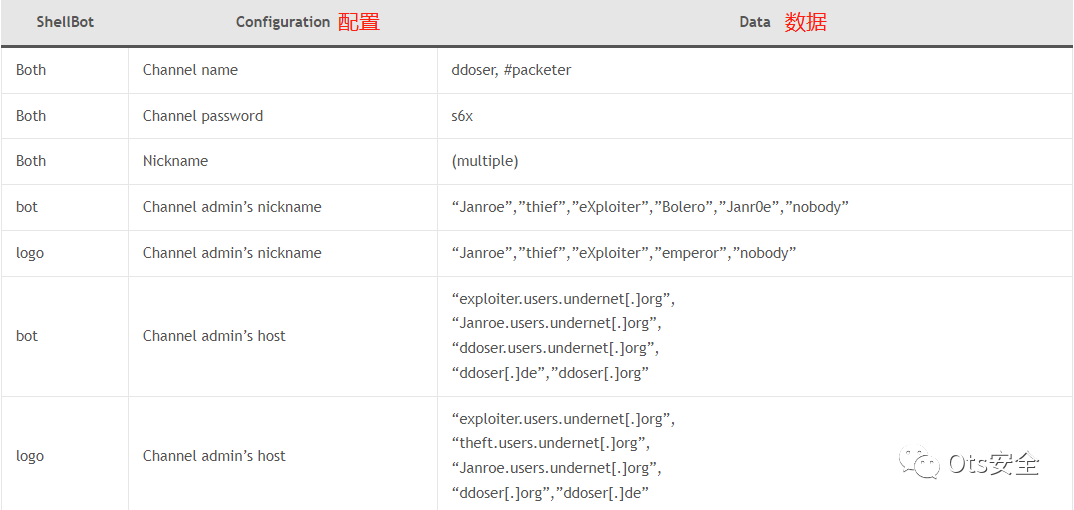
Task: Select the 's6x' password value
Action: pyautogui.click(x=462, y=116)
